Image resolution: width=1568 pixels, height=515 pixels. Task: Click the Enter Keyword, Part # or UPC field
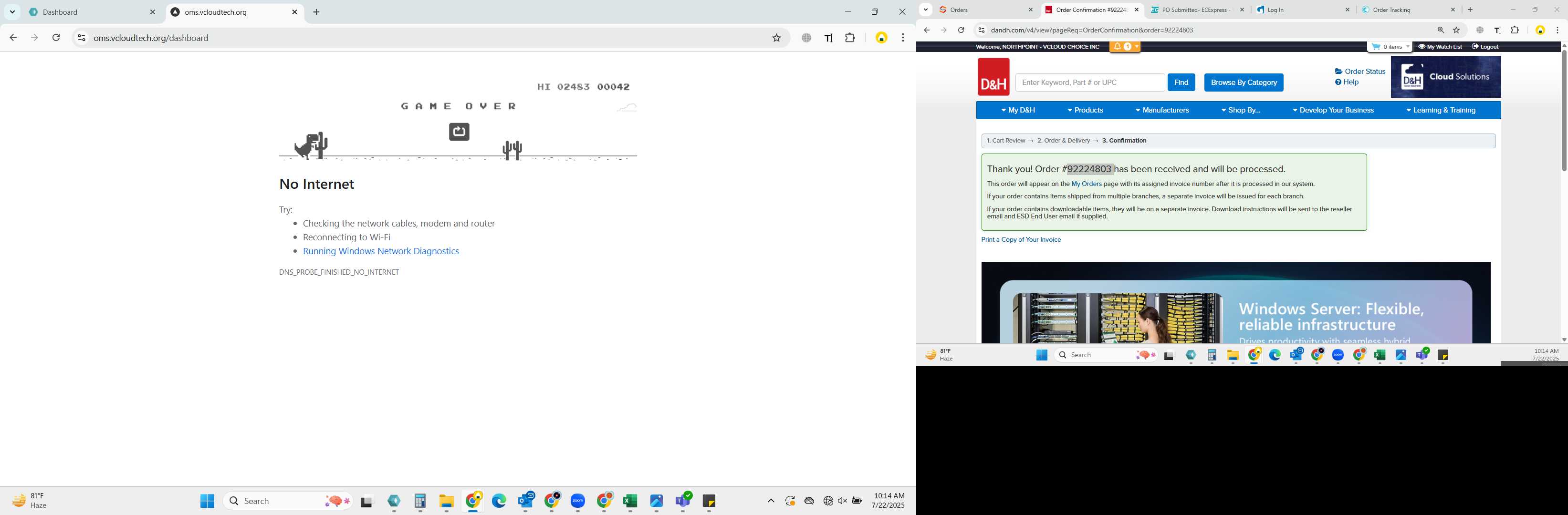[1089, 82]
